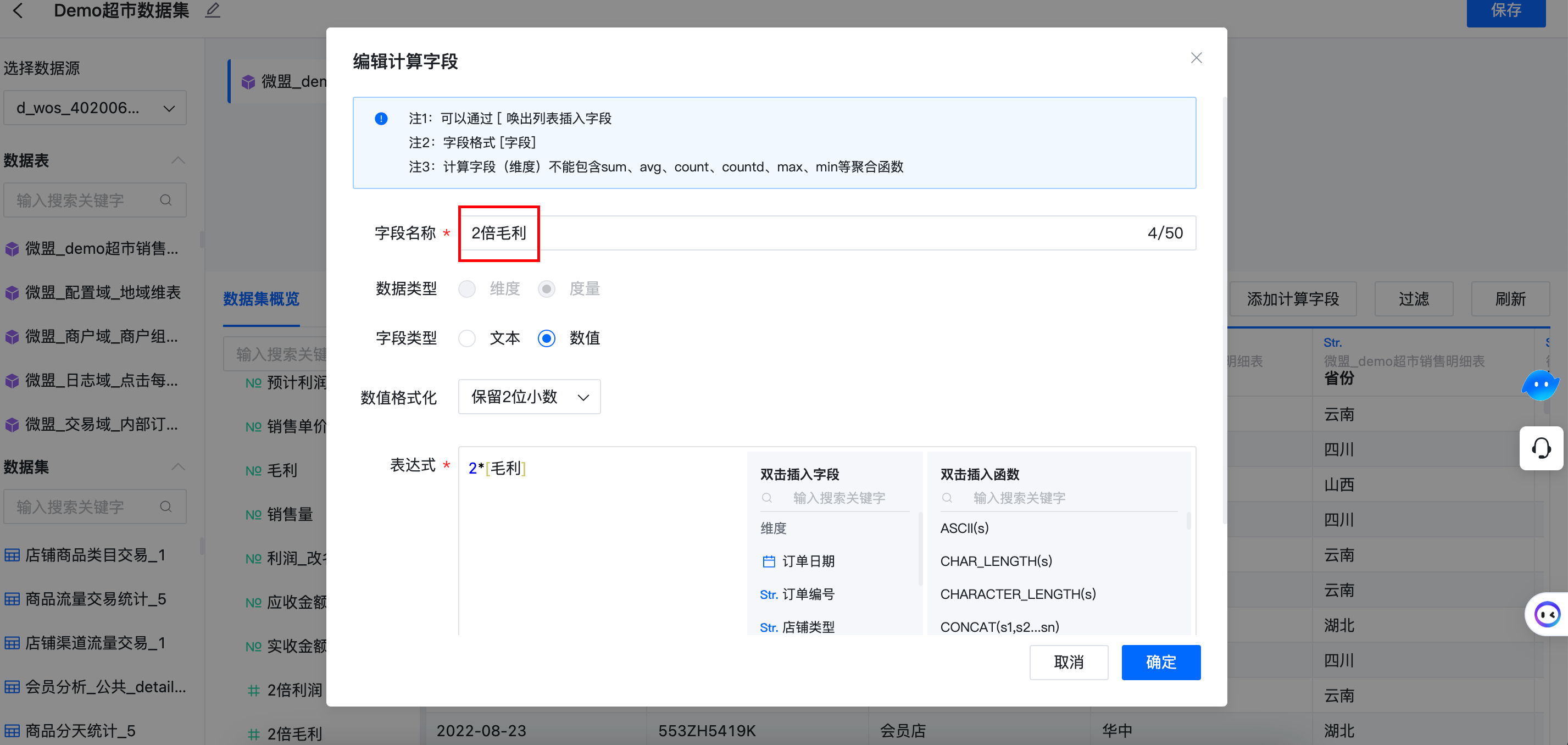1568x745 pixels.
Task: Collapse the 数据表 section chevron
Action: (x=178, y=160)
